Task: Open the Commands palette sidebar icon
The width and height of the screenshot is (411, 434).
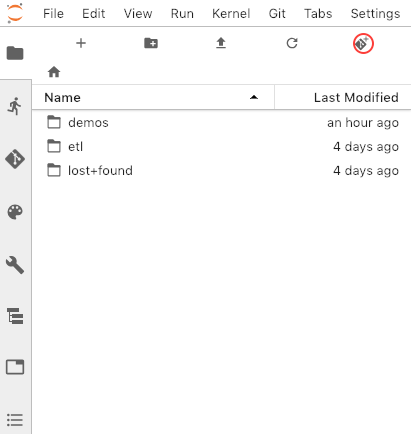Action: pos(15,212)
